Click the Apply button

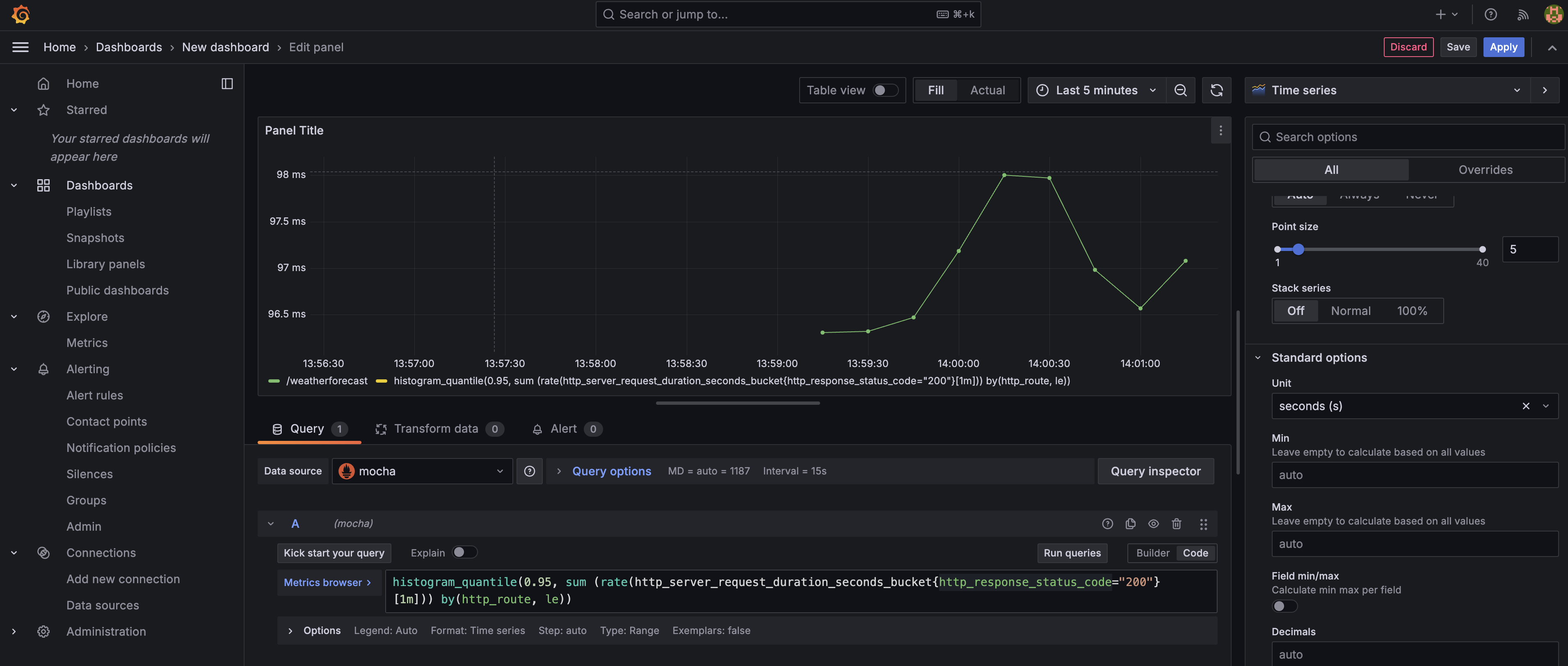[1503, 47]
